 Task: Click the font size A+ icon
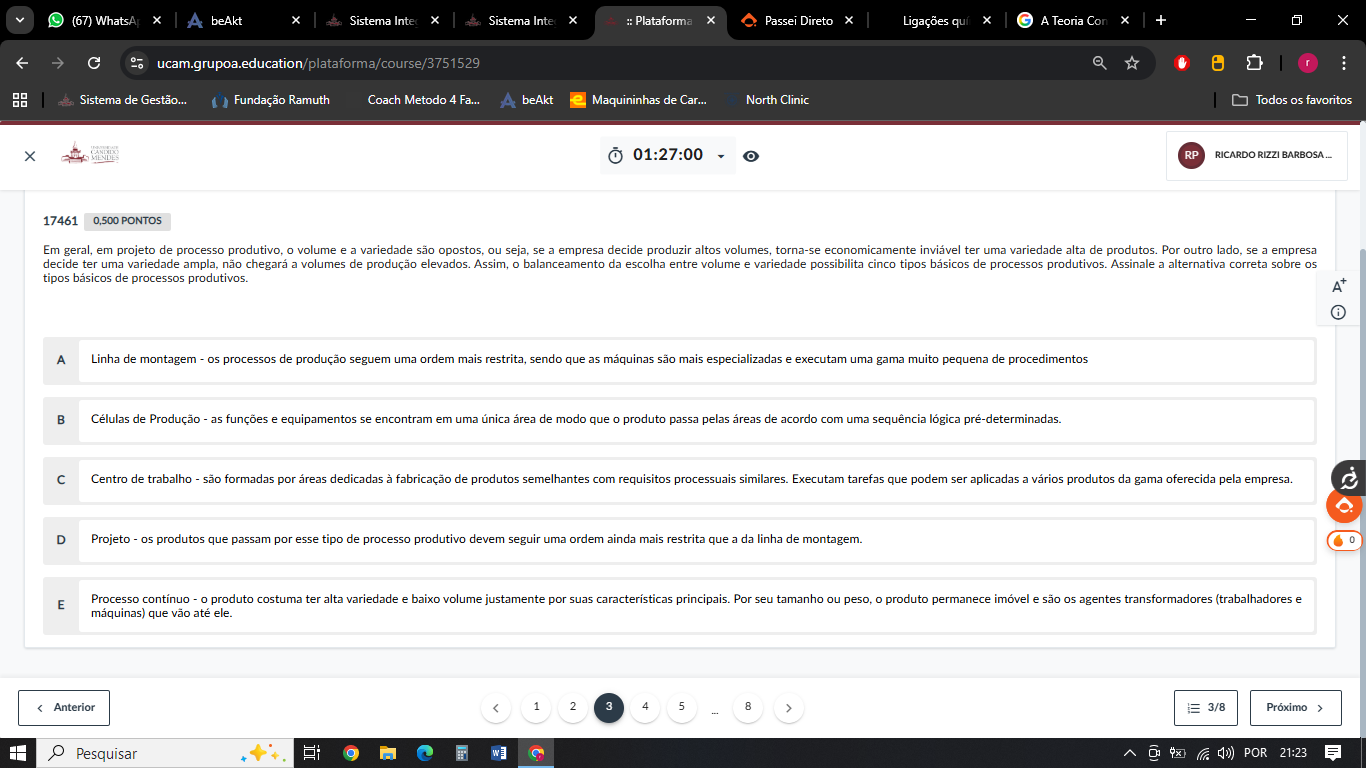[1339, 286]
